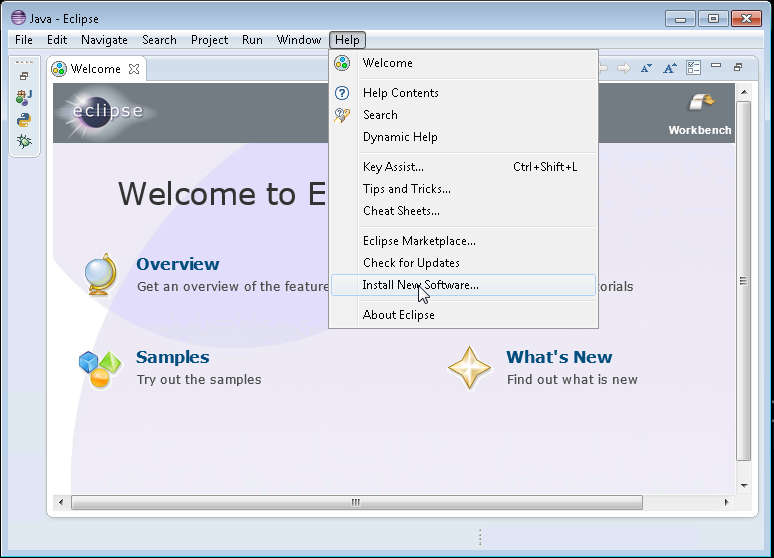Open the Overview link
774x558 pixels.
[x=178, y=264]
